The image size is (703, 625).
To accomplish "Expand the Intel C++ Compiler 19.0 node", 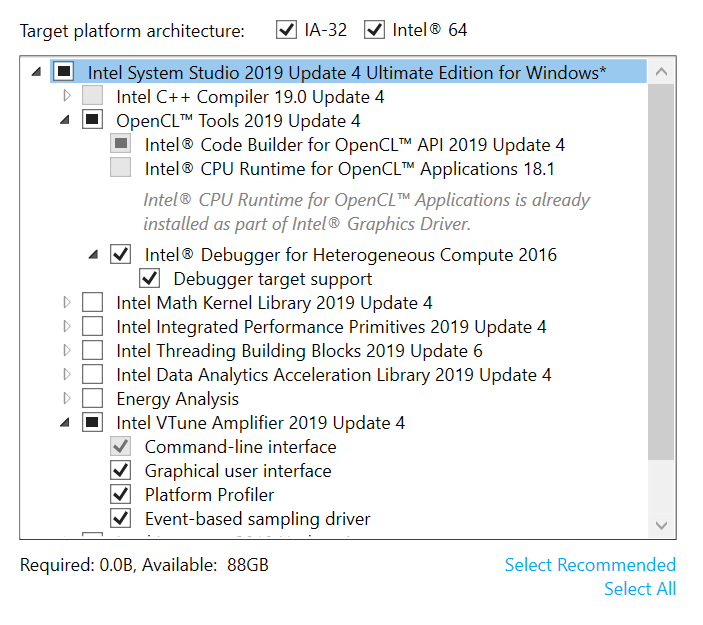I will (67, 95).
